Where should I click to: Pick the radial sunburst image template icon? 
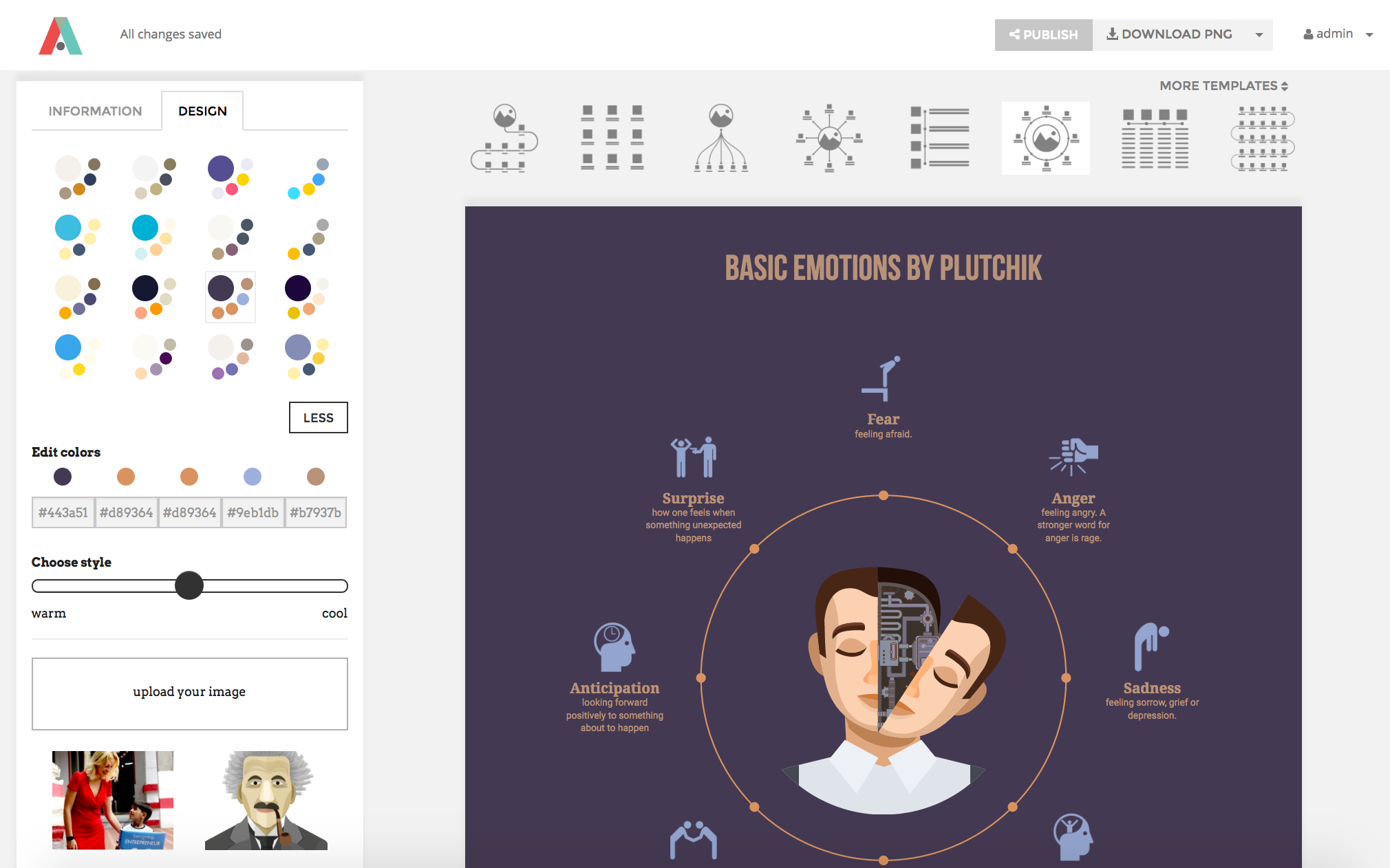829,138
